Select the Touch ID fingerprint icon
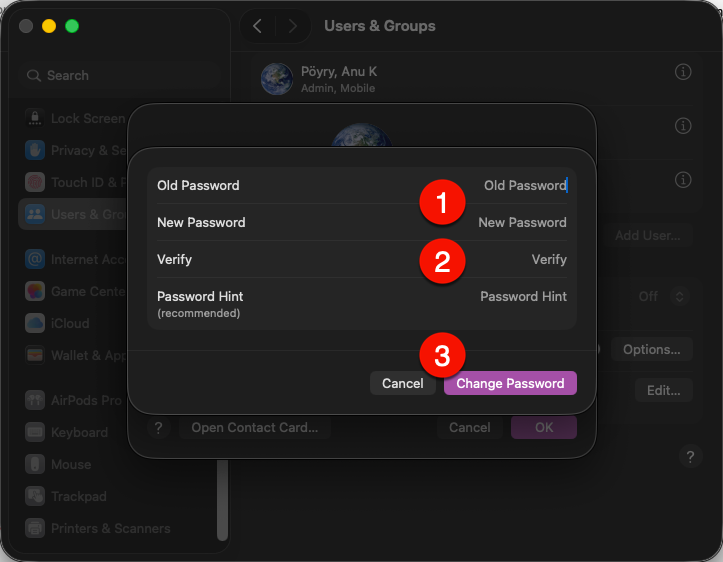 (x=35, y=182)
